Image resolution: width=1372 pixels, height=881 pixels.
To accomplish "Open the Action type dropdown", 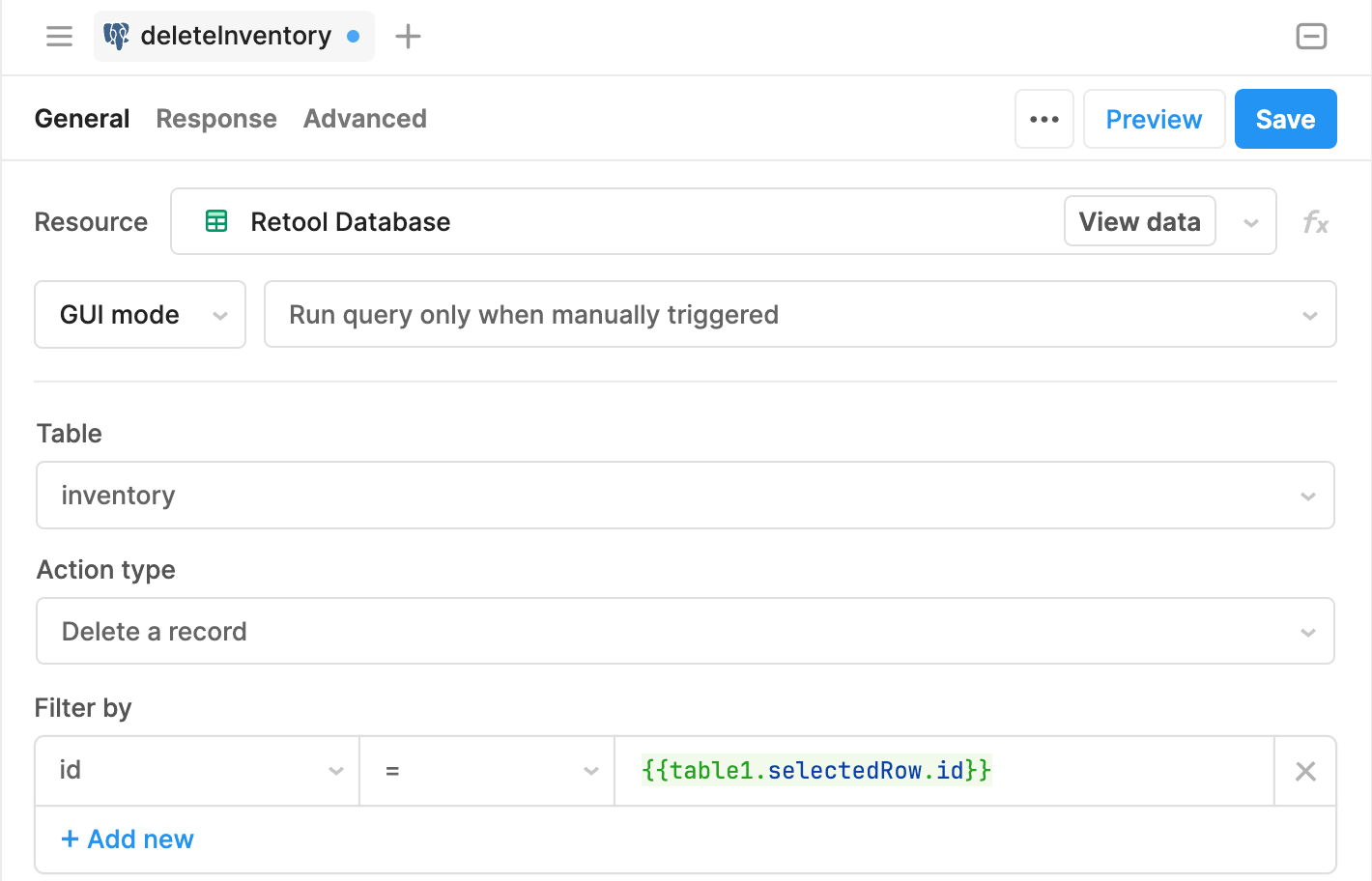I will [685, 631].
